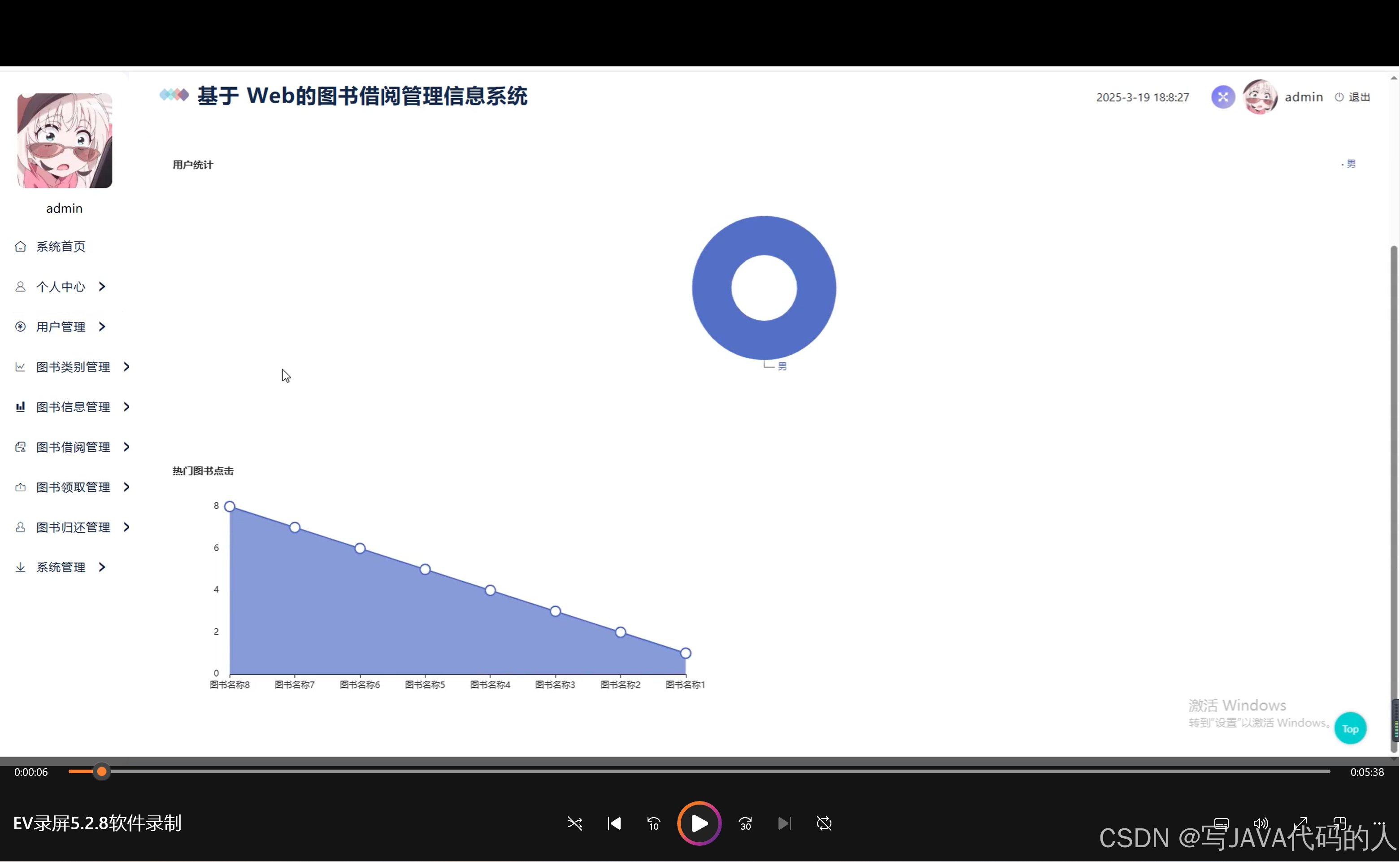Click the 系统管理 download icon
The height and width of the screenshot is (862, 1400).
coord(21,567)
